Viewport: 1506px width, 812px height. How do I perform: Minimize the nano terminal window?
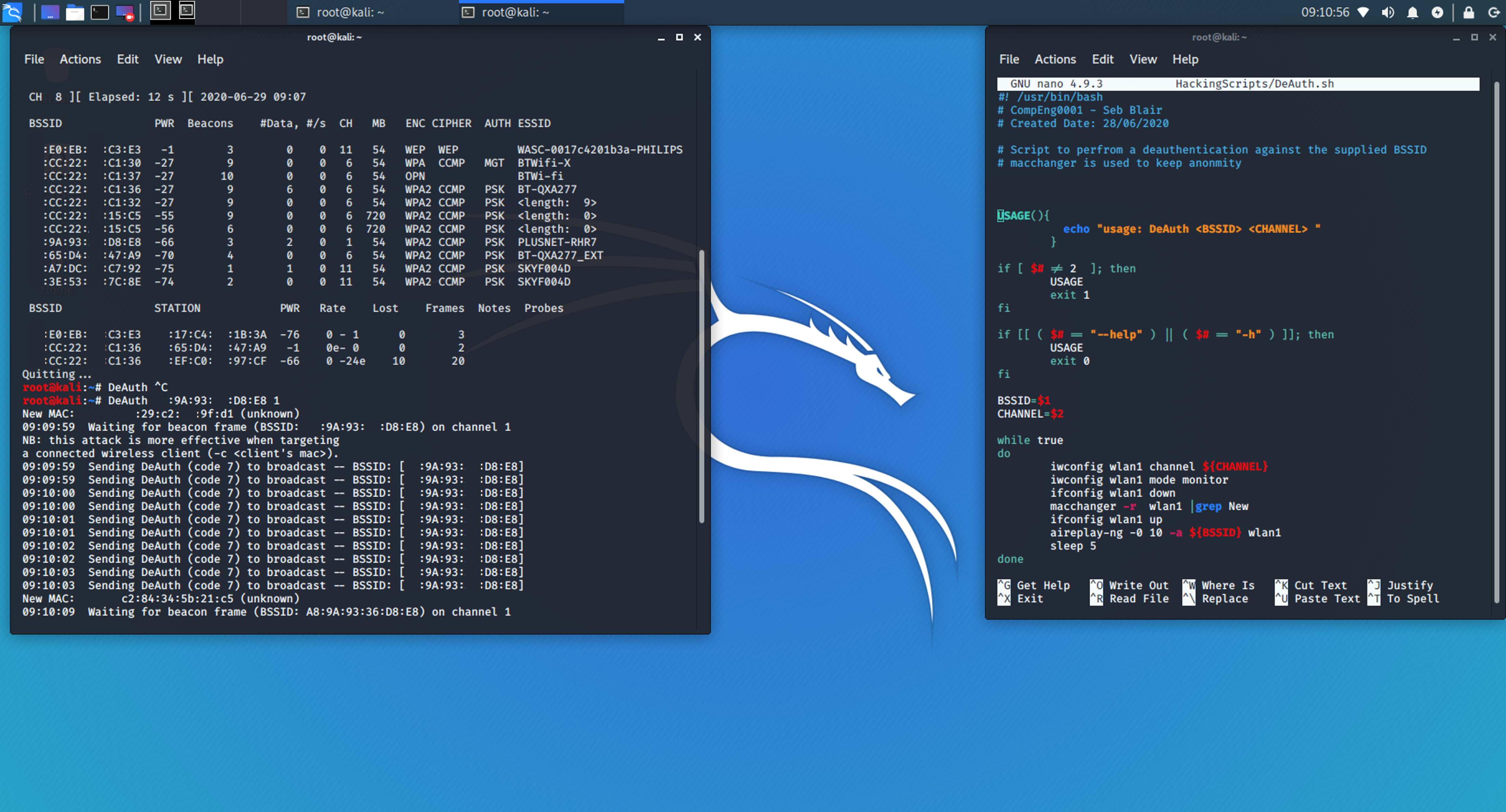pos(1456,37)
